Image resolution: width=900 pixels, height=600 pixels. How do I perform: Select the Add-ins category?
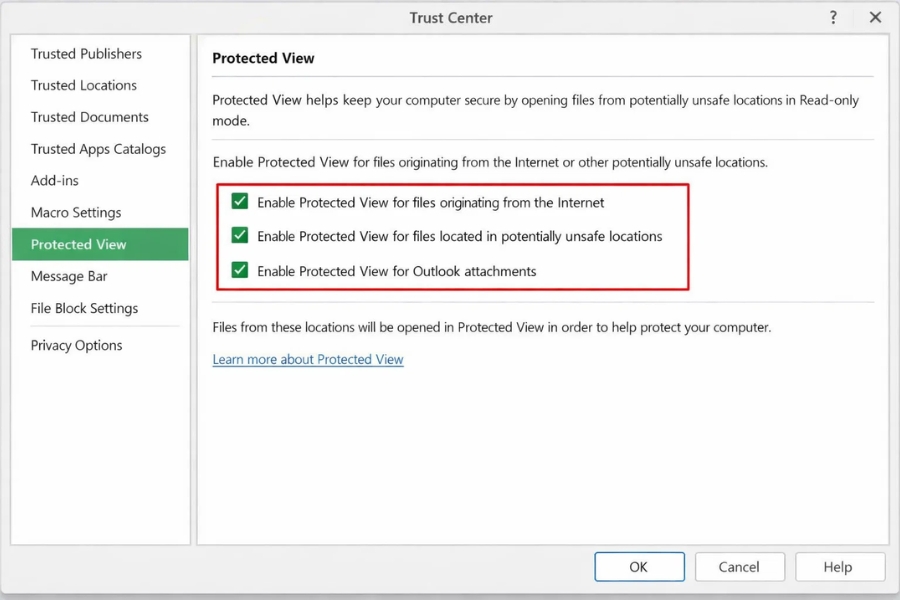(x=55, y=180)
